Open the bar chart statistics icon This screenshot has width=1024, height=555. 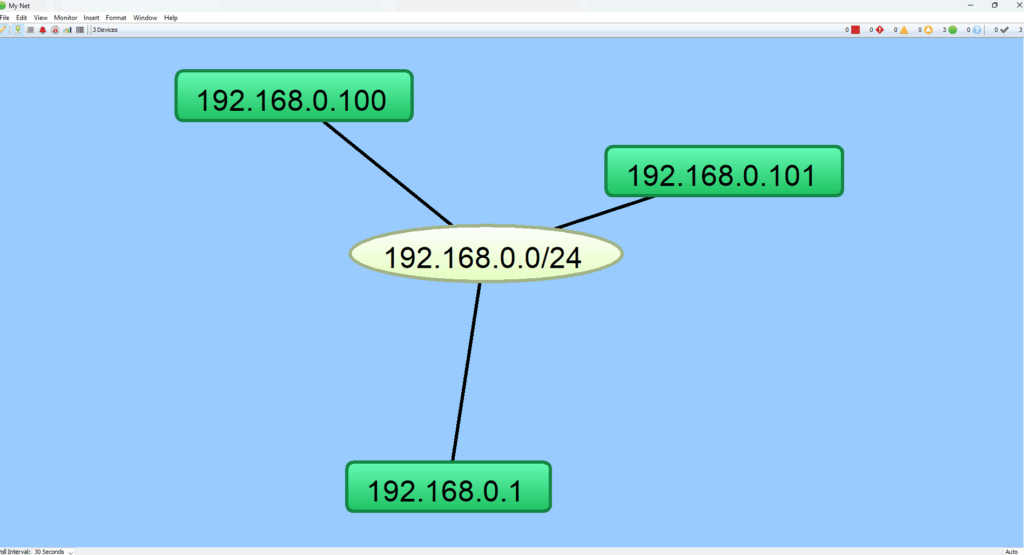(67, 30)
